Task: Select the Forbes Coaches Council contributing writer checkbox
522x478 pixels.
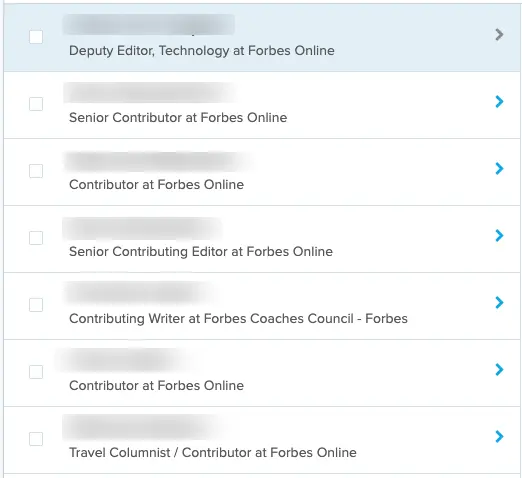Action: click(36, 305)
